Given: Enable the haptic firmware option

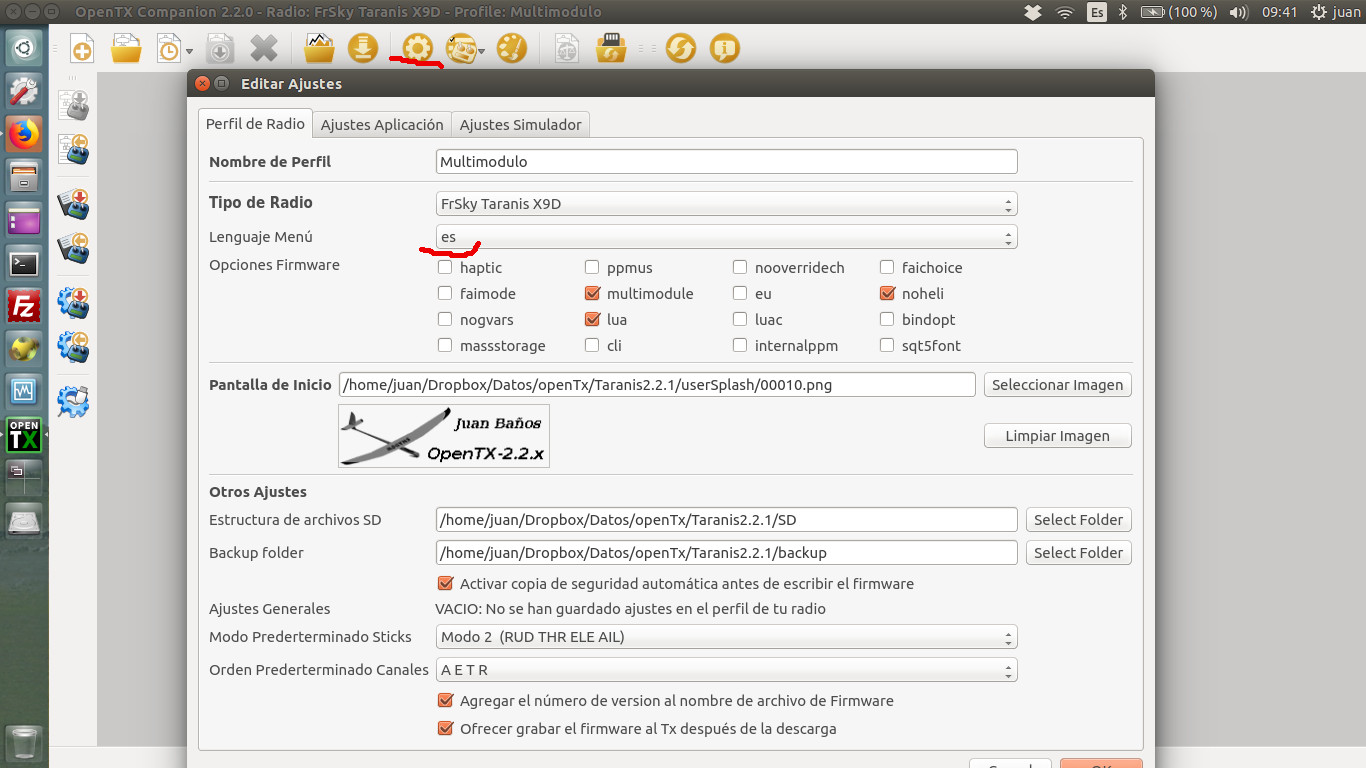Looking at the screenshot, I should click(445, 268).
